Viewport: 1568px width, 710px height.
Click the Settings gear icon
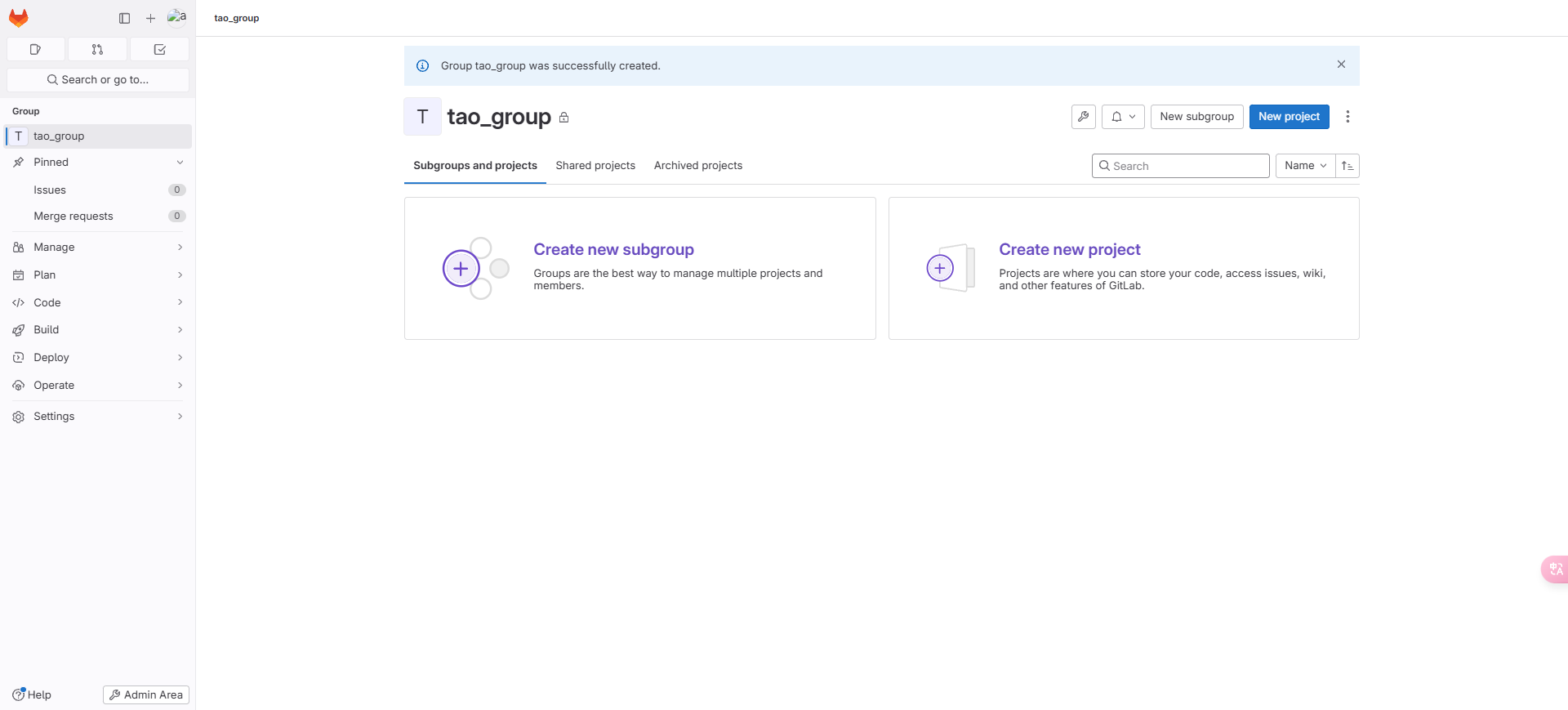(x=18, y=417)
